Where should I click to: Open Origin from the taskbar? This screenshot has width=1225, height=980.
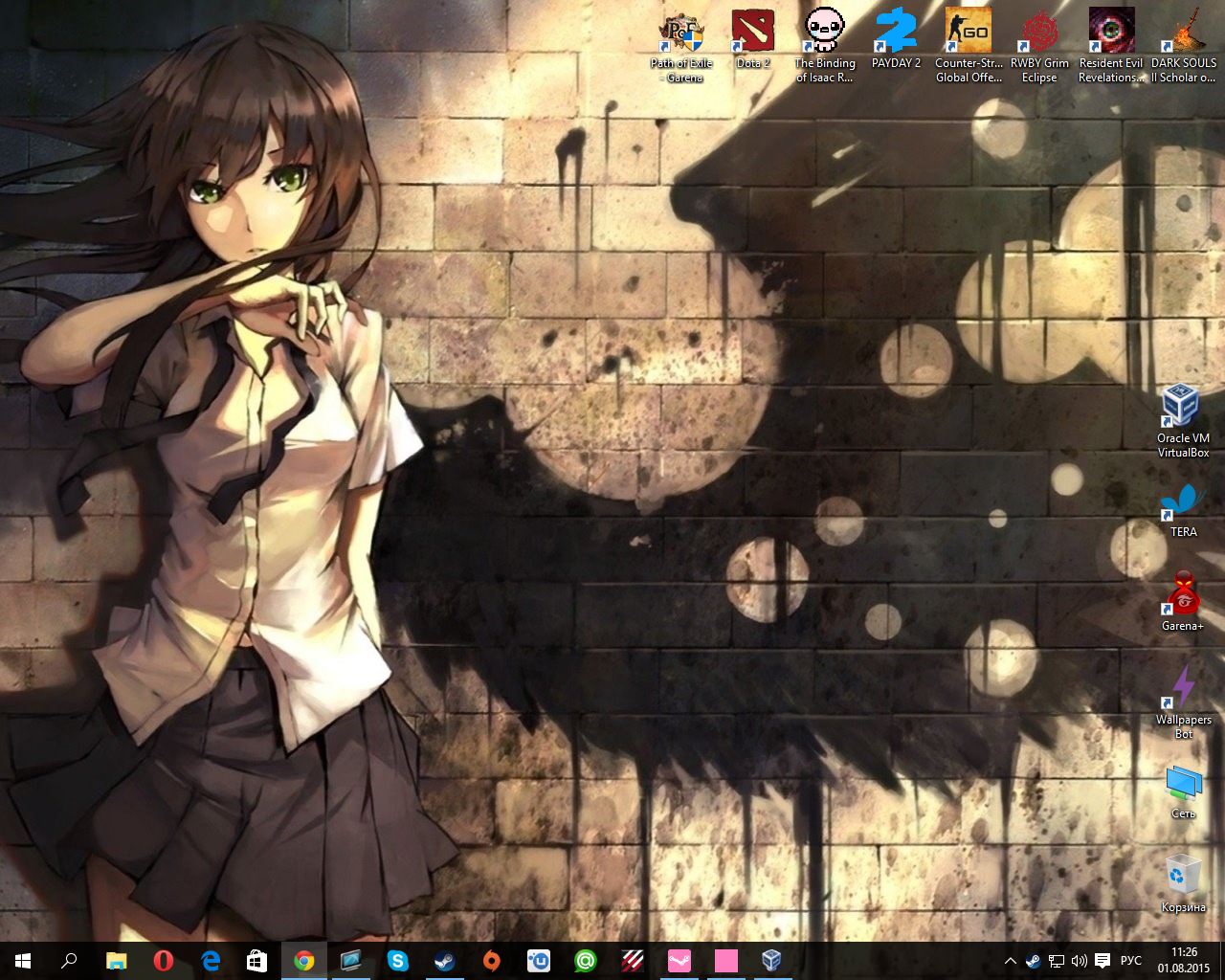point(492,961)
